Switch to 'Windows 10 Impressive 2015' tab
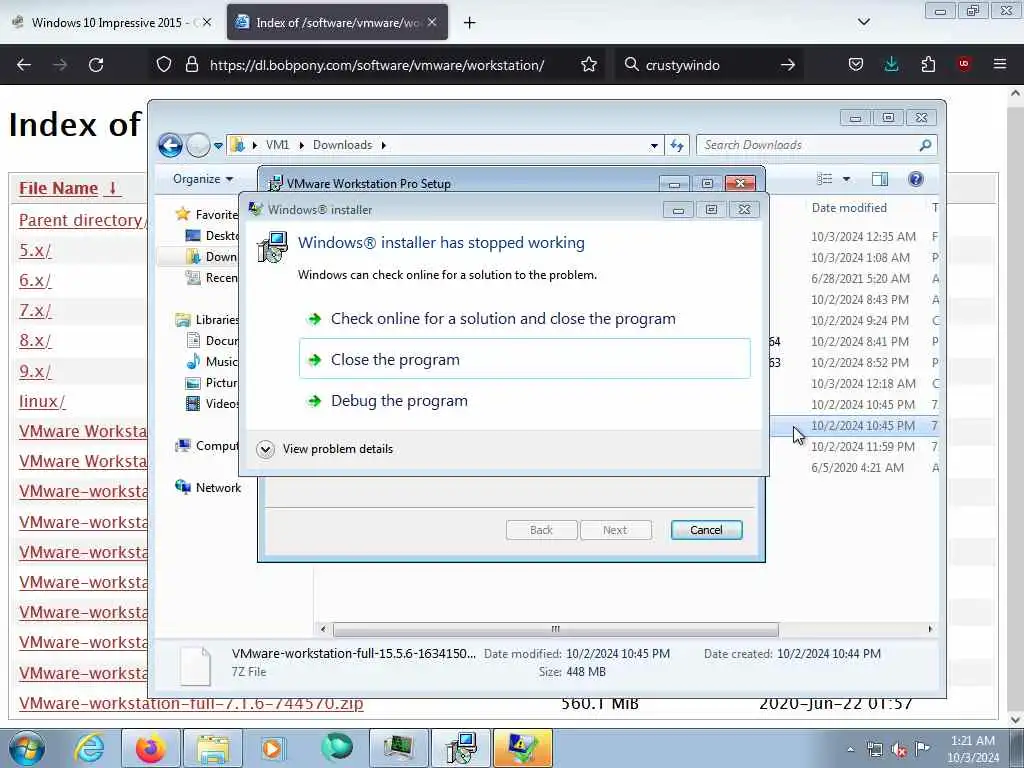This screenshot has width=1024, height=768. (x=106, y=23)
